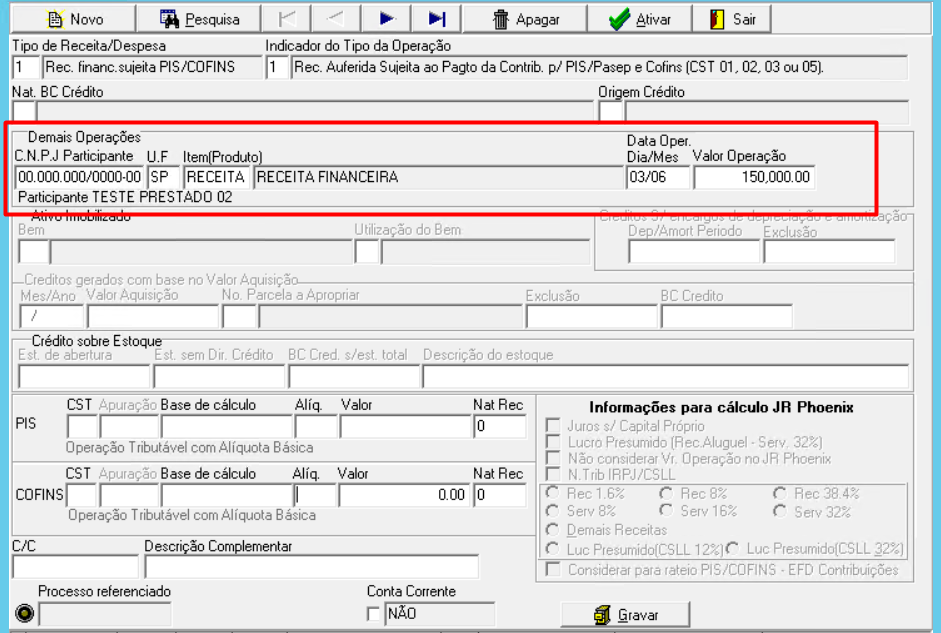
Task: Click the U.F field showing SP
Action: tap(163, 177)
